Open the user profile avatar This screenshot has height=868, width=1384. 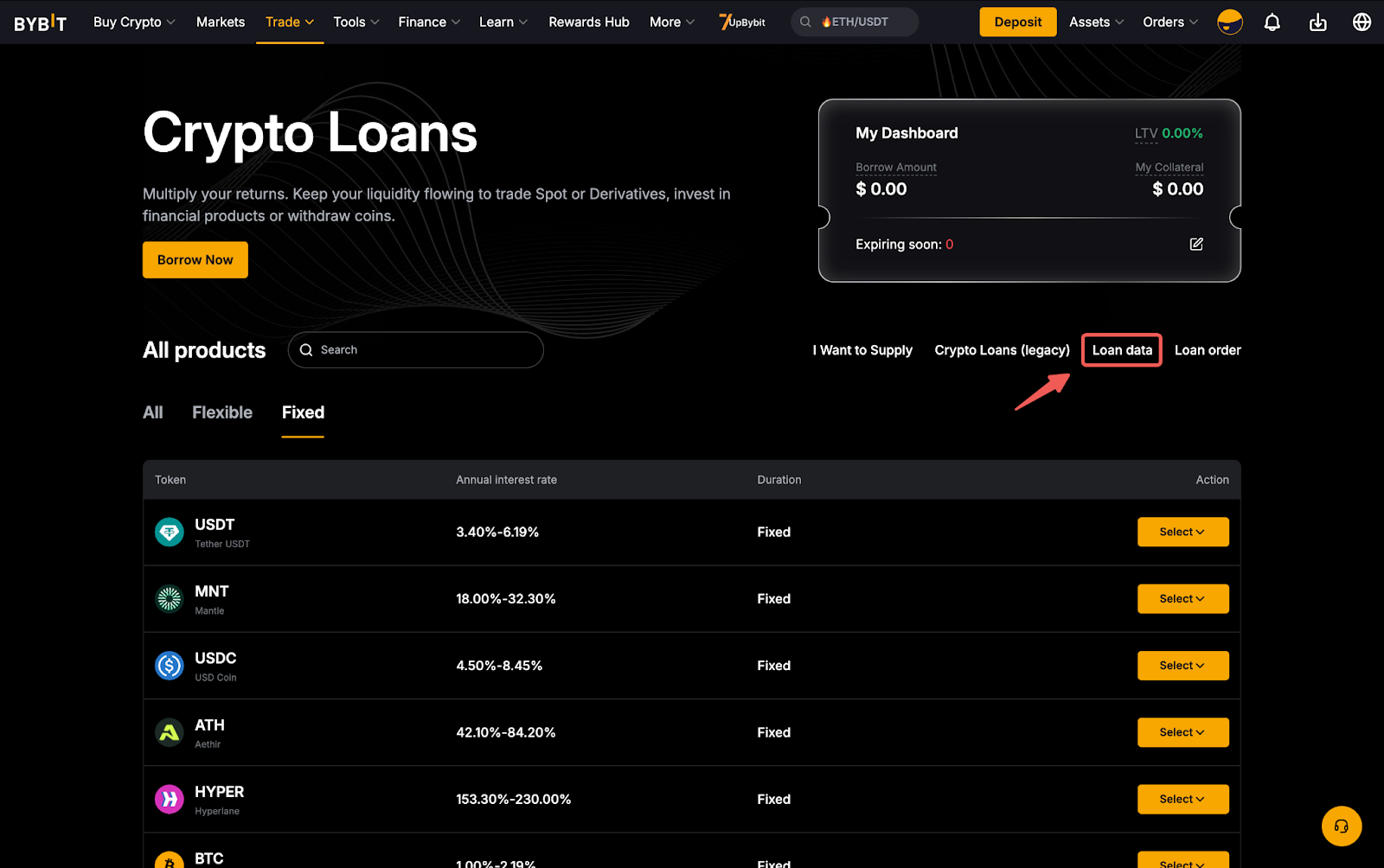pos(1229,22)
